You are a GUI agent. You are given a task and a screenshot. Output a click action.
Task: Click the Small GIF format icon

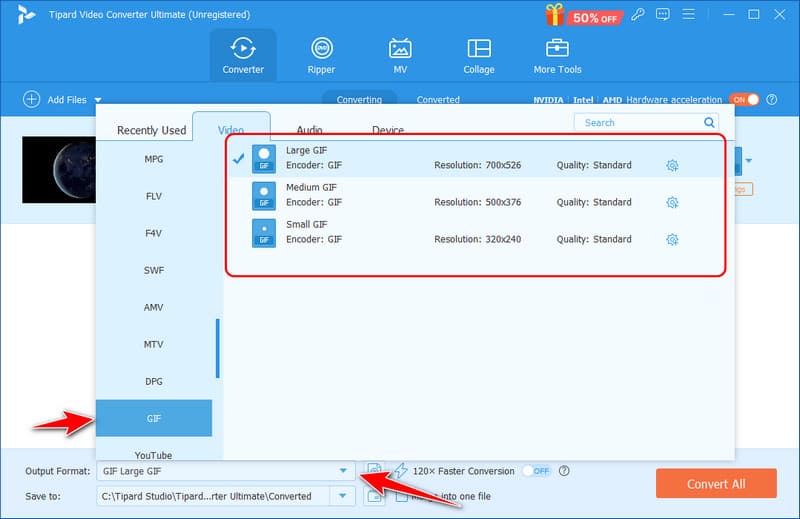(x=264, y=233)
